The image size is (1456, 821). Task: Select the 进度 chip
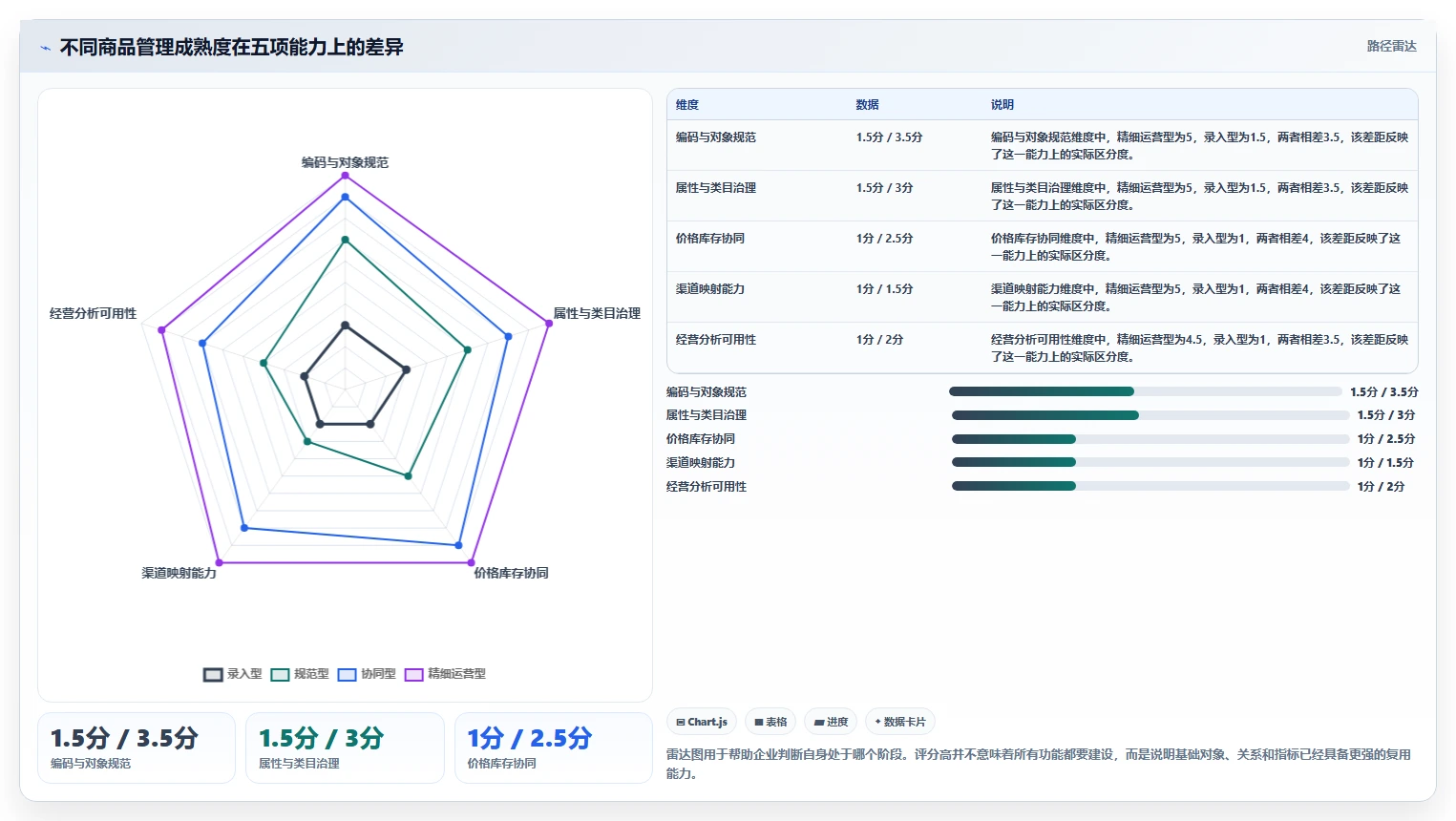click(831, 722)
